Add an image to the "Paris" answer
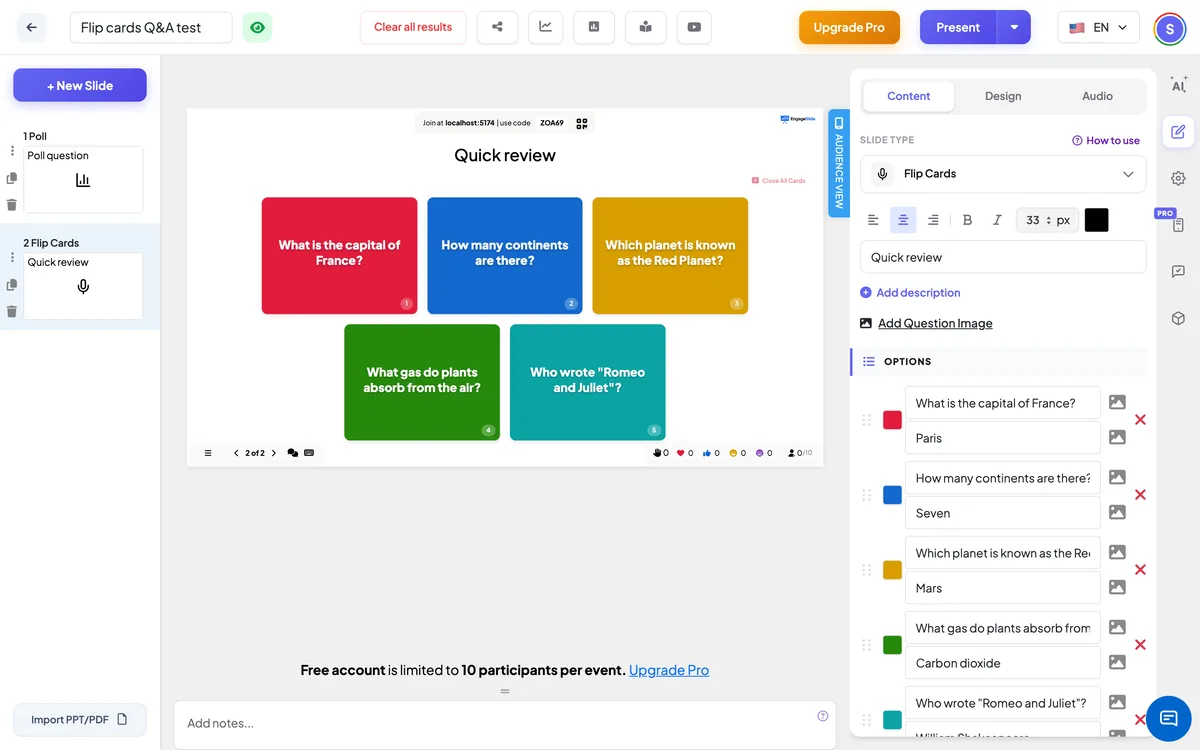Screen dimensions: 1200x750 click(x=1117, y=437)
